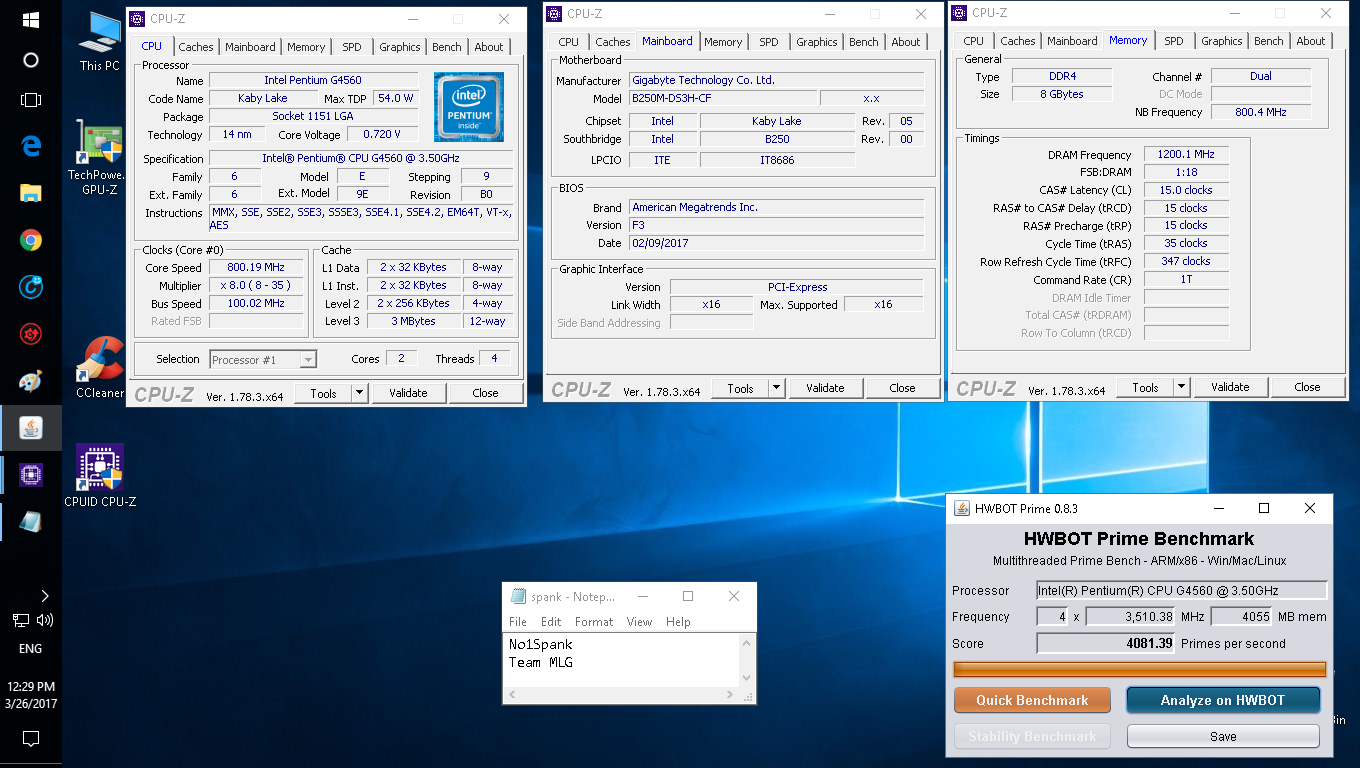Open the Help menu in Notepad

click(678, 622)
